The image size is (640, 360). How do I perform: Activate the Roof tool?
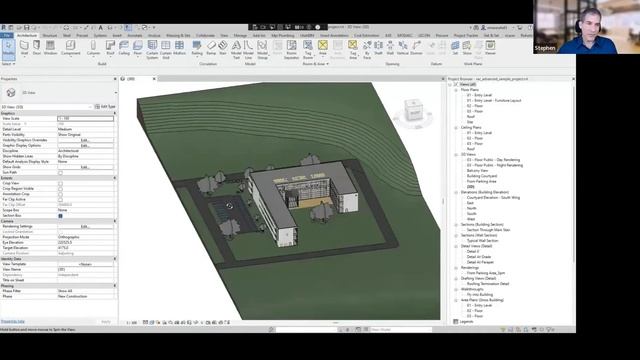110,48
